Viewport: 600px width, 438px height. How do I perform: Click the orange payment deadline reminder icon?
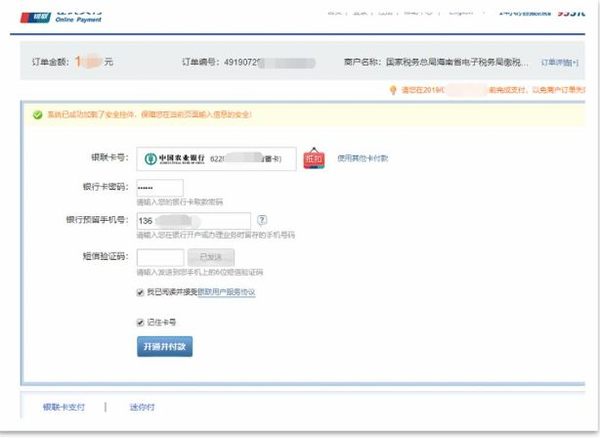[392, 89]
